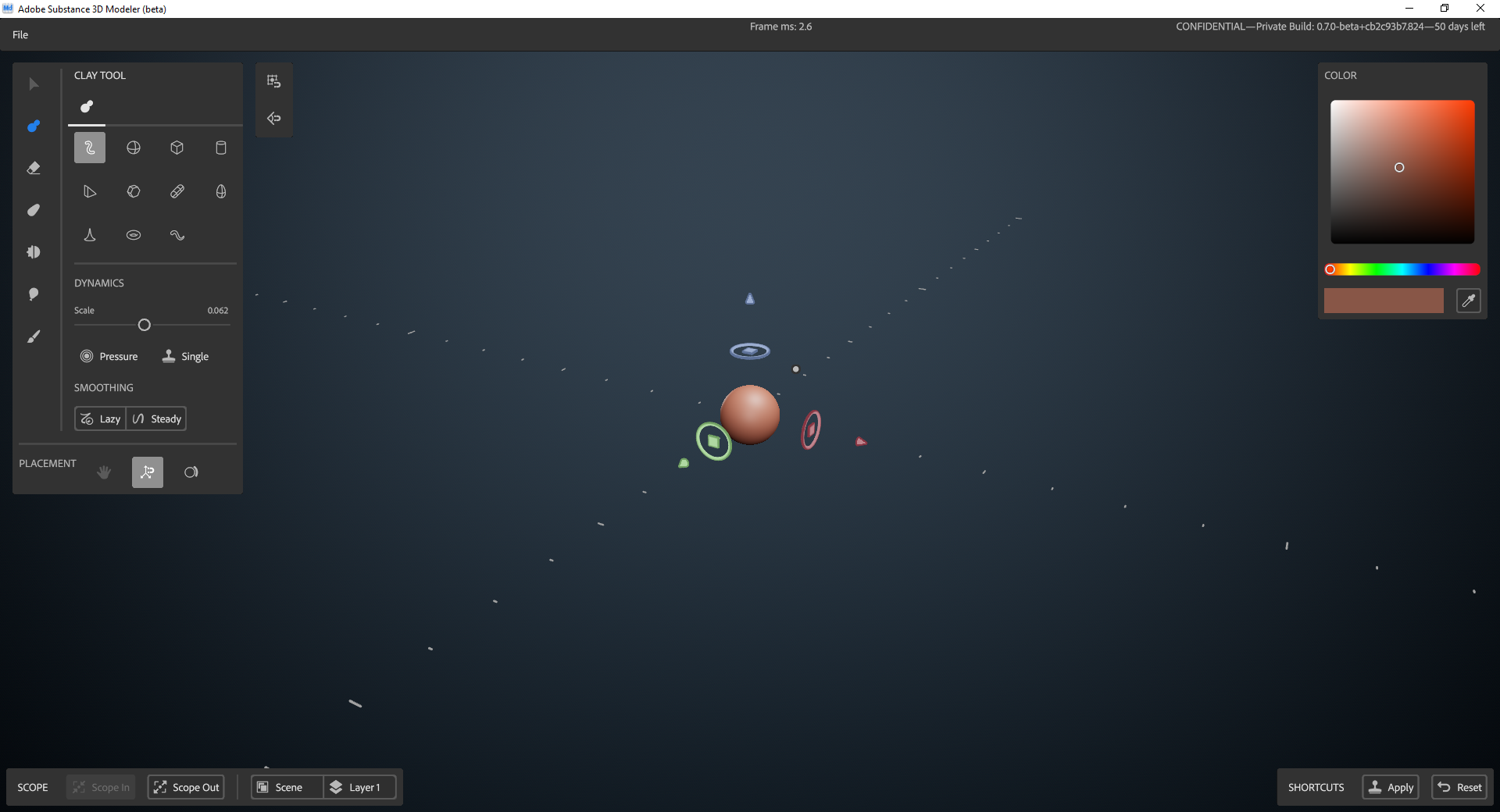This screenshot has width=1500, height=812.
Task: Click the blue vertical axis arrow gizmo
Action: (750, 298)
